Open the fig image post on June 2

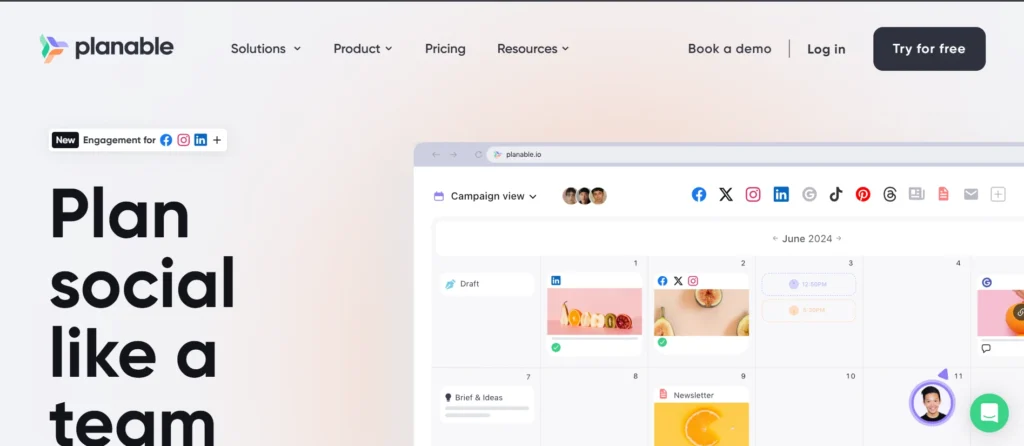(701, 313)
